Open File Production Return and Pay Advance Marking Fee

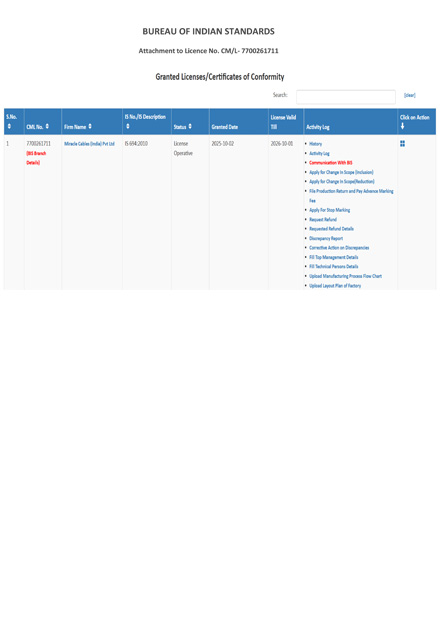click(351, 195)
